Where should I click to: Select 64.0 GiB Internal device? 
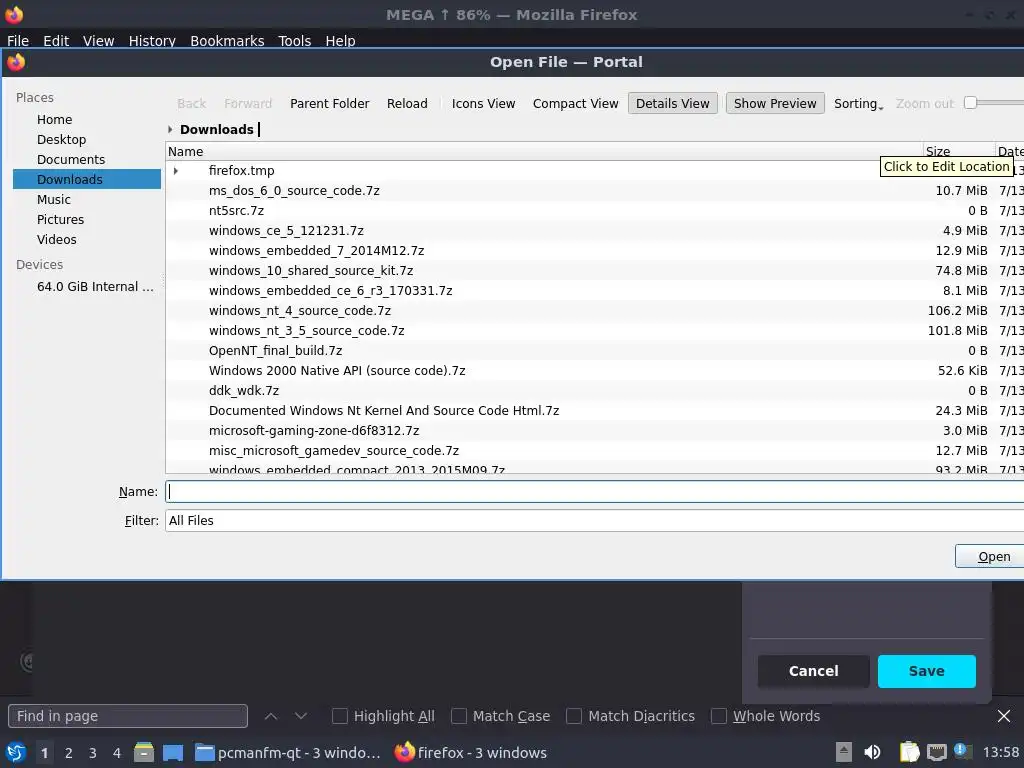coord(87,287)
